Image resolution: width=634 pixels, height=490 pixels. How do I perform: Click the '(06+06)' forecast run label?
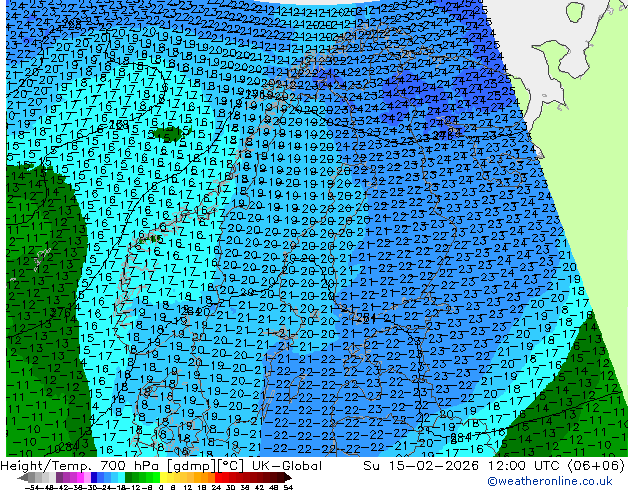point(596,466)
